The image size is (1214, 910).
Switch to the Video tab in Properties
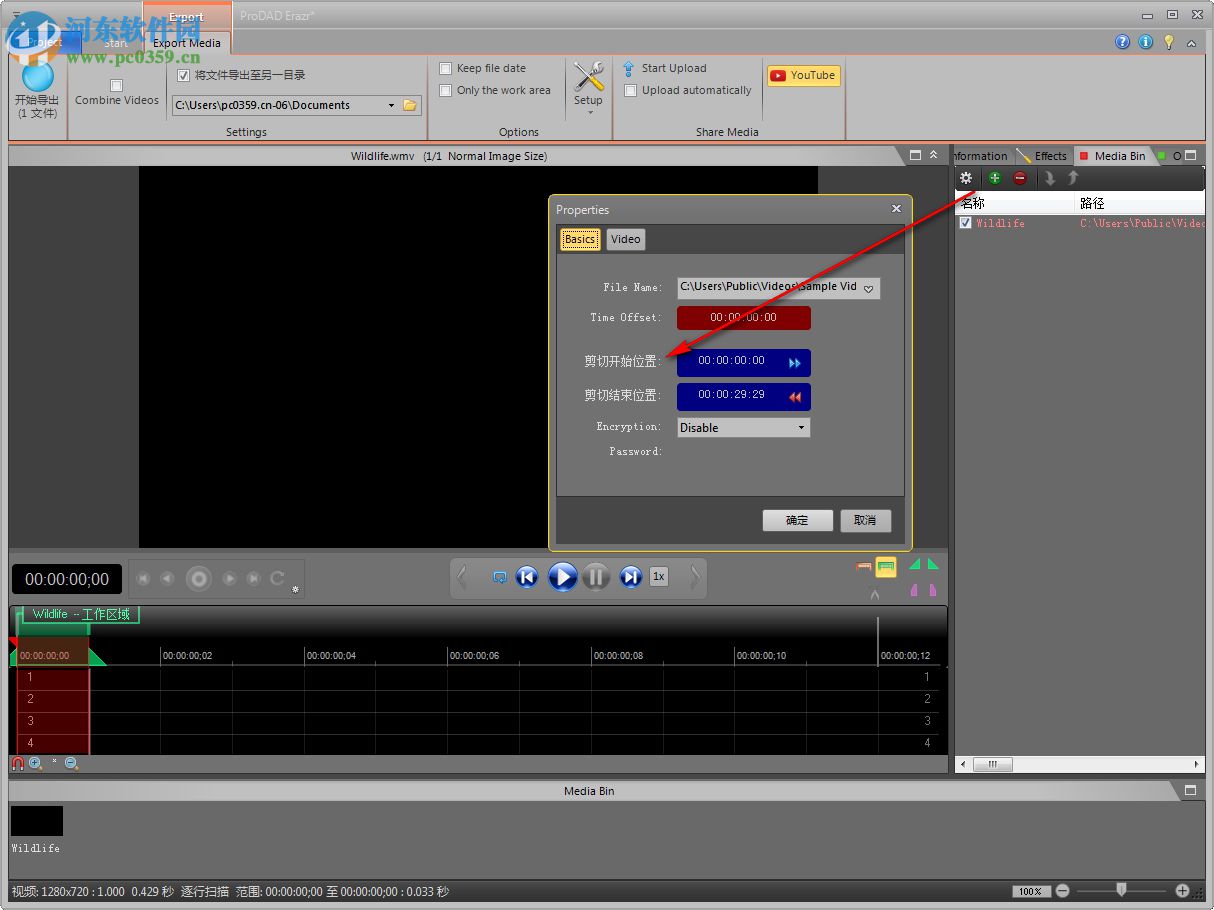click(625, 239)
